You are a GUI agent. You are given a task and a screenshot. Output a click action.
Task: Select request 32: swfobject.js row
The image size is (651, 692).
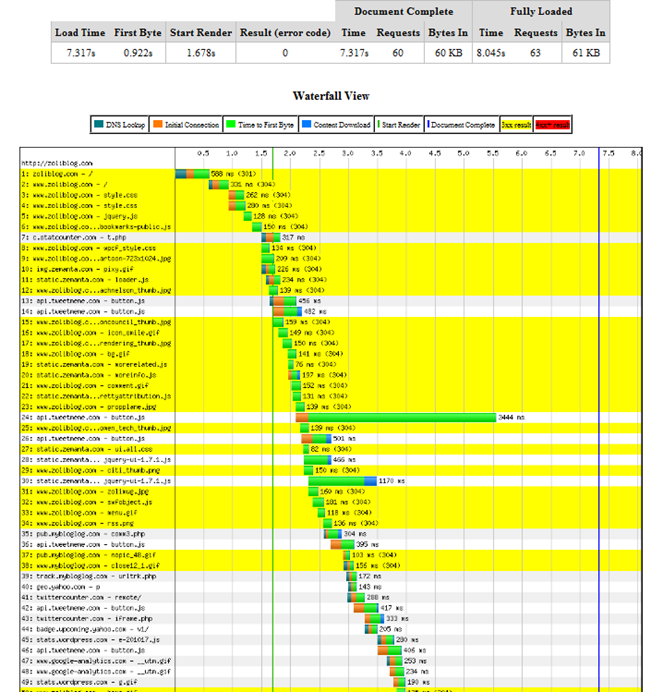(x=331, y=502)
